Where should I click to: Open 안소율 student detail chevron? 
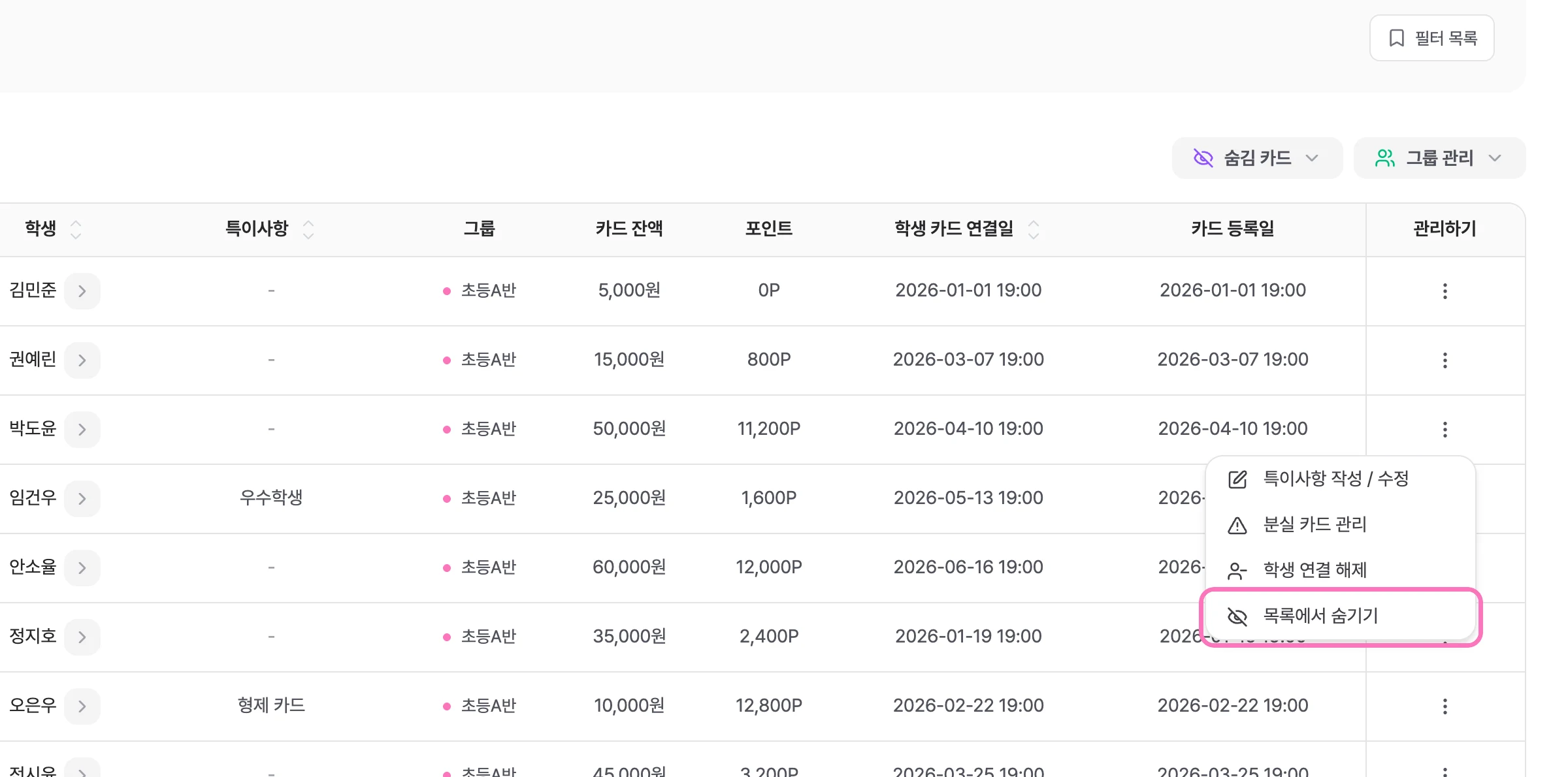pyautogui.click(x=82, y=568)
